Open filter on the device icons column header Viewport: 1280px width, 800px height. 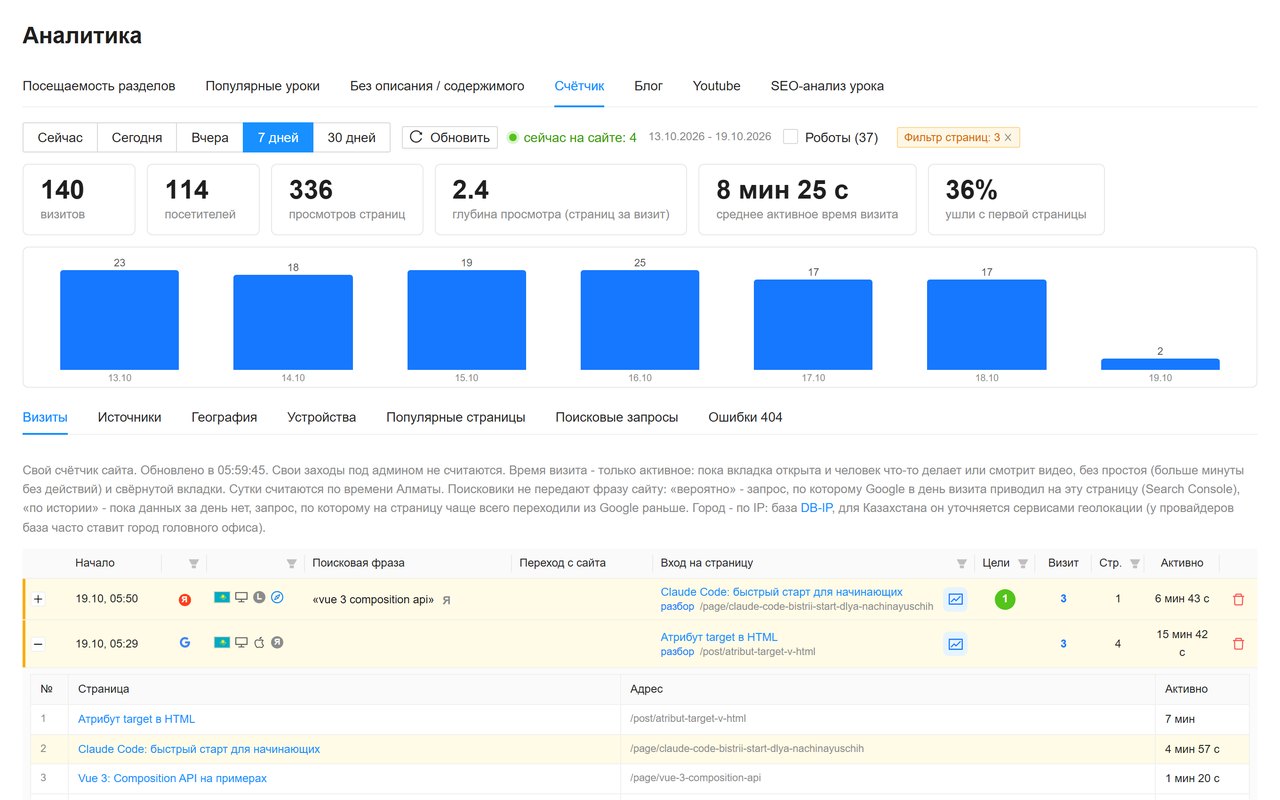pos(292,564)
